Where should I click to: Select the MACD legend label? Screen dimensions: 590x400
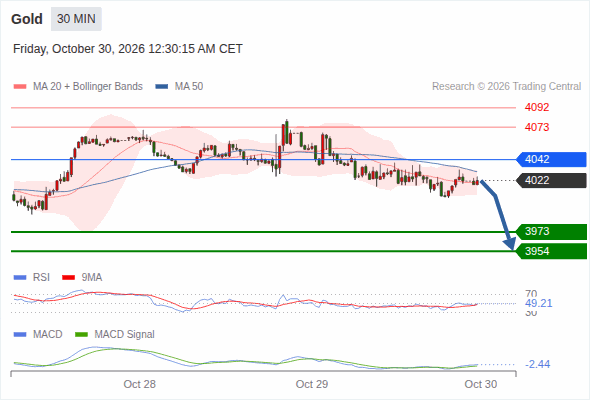[48, 335]
